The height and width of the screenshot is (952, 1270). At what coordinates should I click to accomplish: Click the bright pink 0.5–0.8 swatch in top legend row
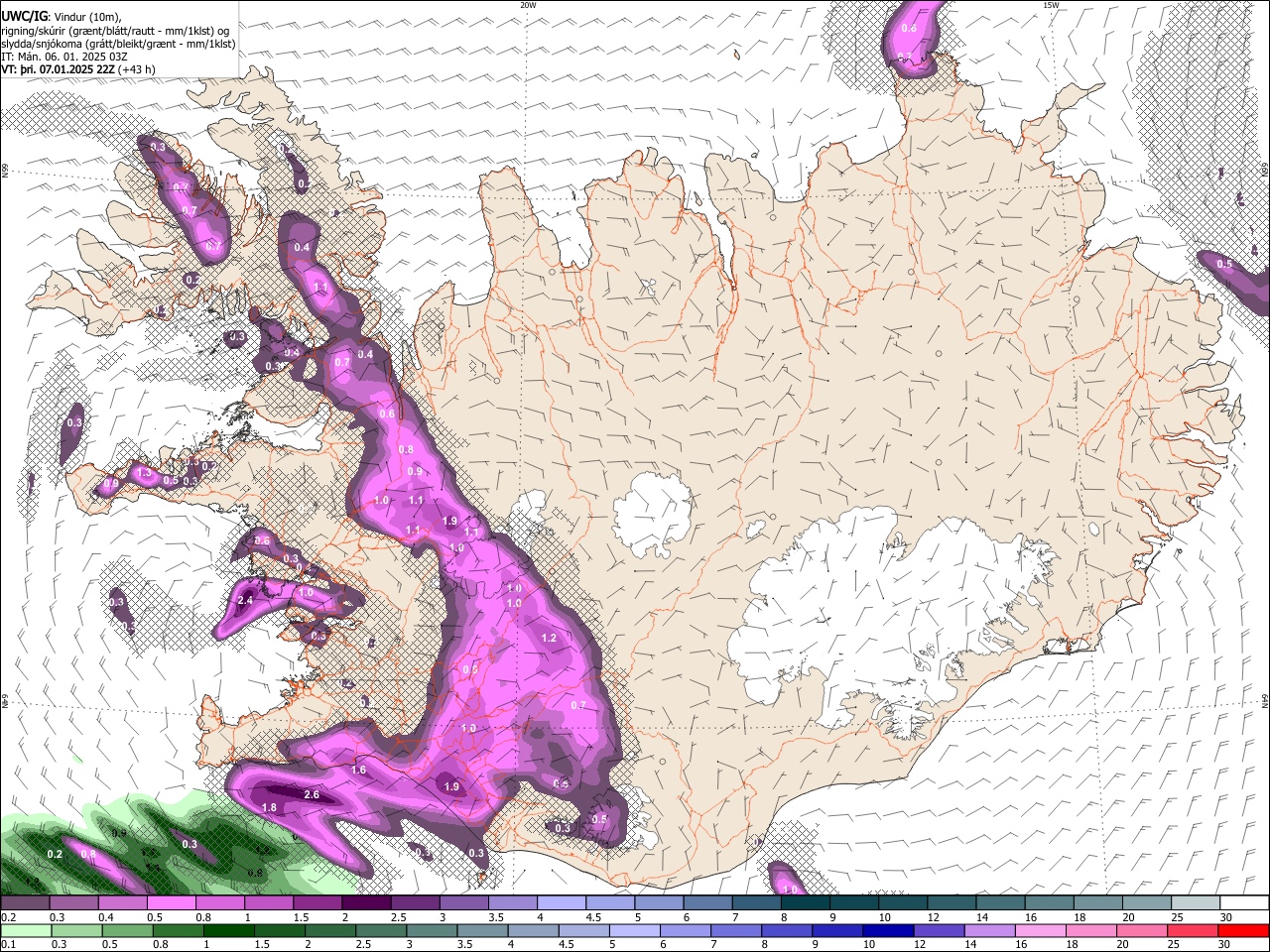(172, 902)
